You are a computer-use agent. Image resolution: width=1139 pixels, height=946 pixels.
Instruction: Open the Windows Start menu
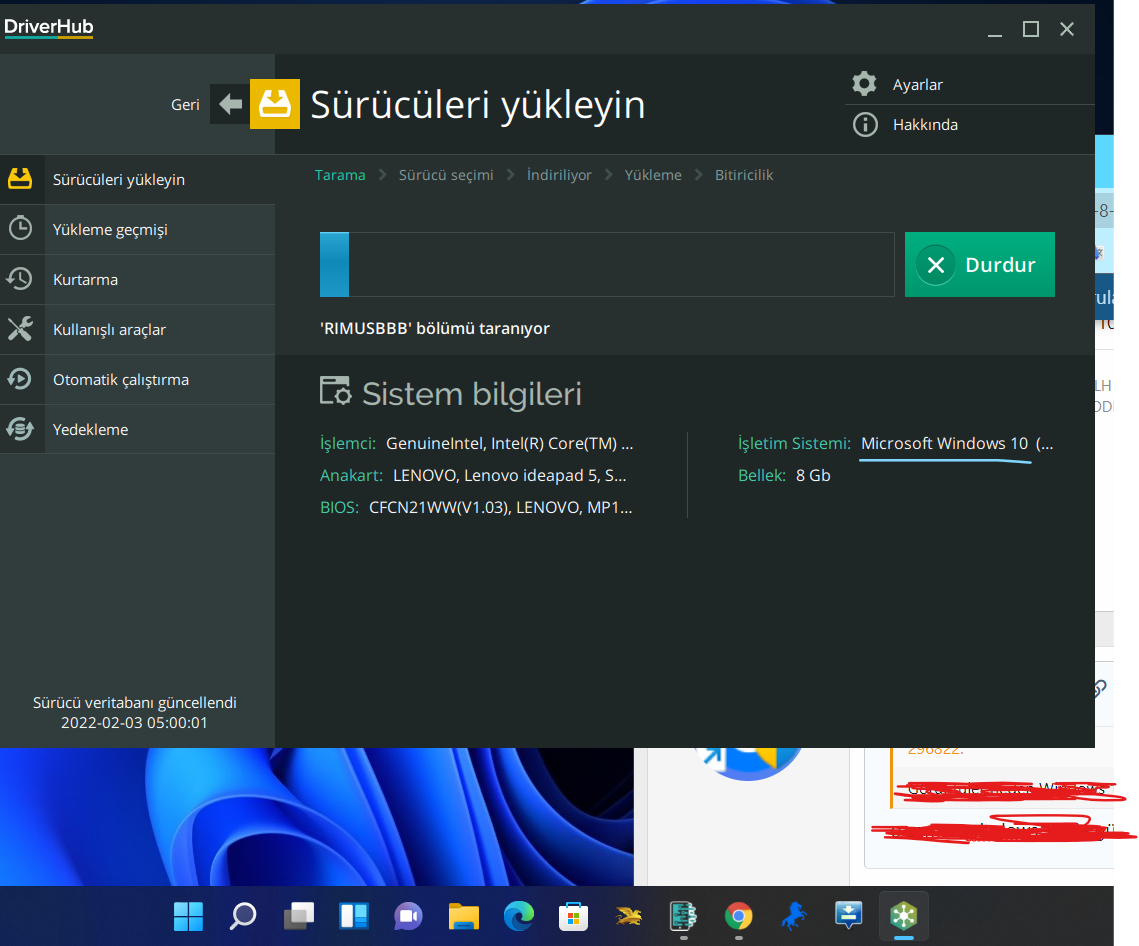click(189, 916)
